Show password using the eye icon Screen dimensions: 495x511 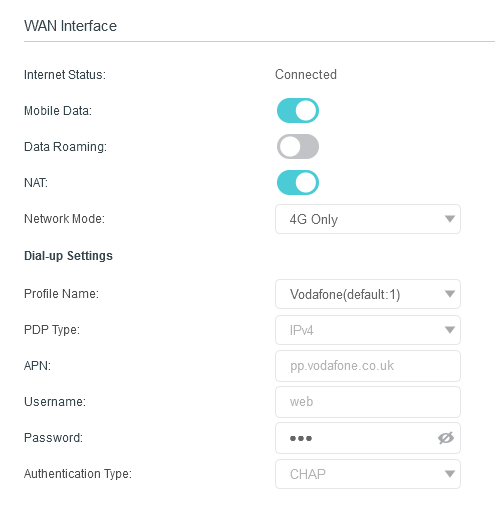pos(446,438)
